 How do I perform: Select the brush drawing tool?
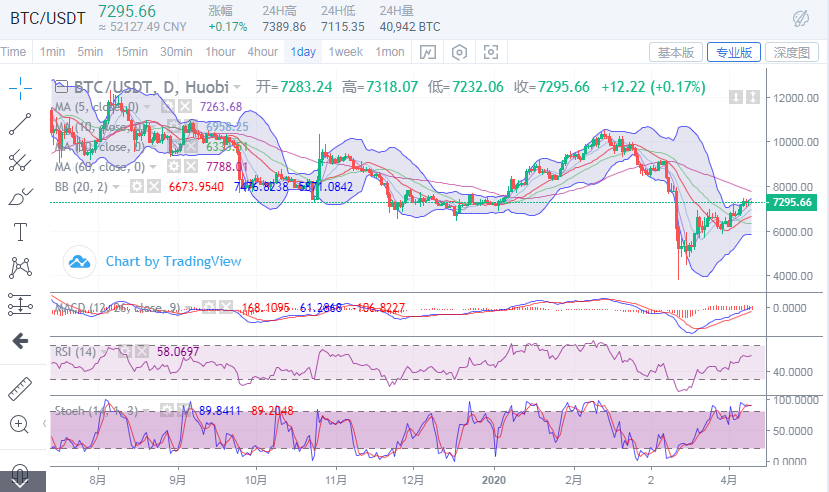pos(20,197)
